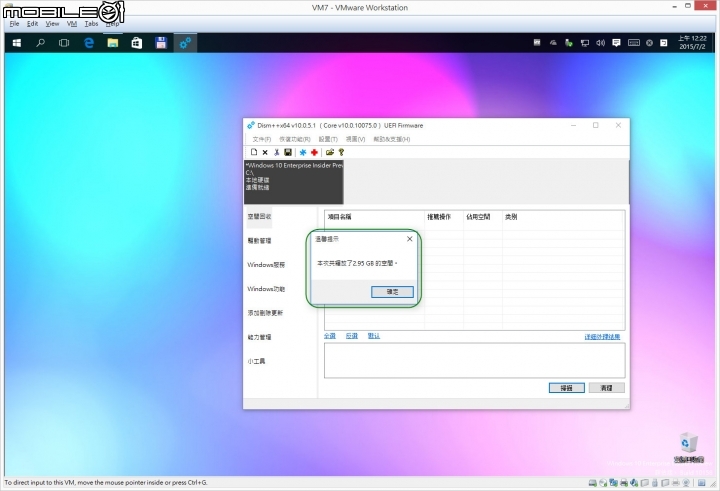Click the 清理 clean button

click(x=607, y=388)
